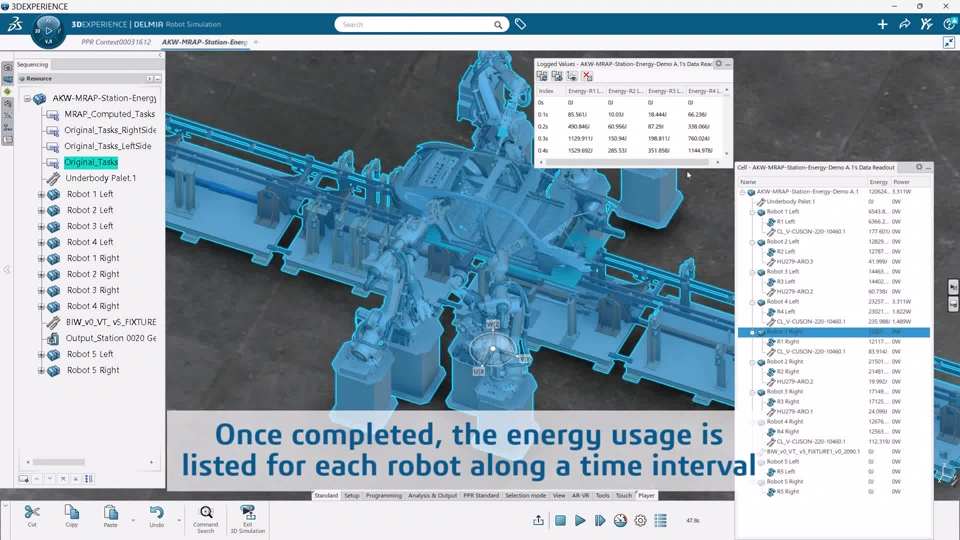Select the Sequencing panel tab
Image resolution: width=960 pixels, height=540 pixels.
(32, 64)
